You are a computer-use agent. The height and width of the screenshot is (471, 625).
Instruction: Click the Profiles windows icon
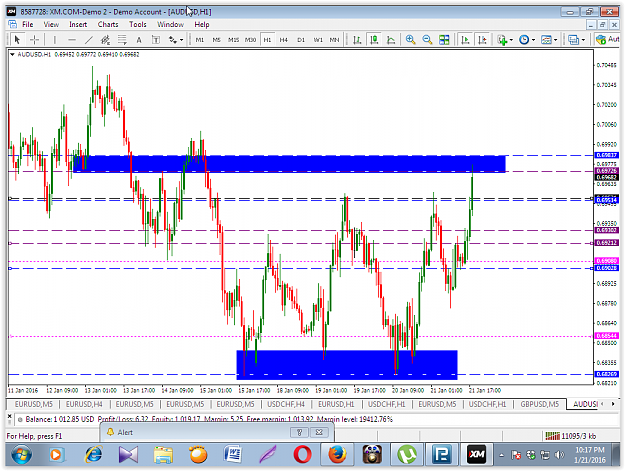[574, 39]
